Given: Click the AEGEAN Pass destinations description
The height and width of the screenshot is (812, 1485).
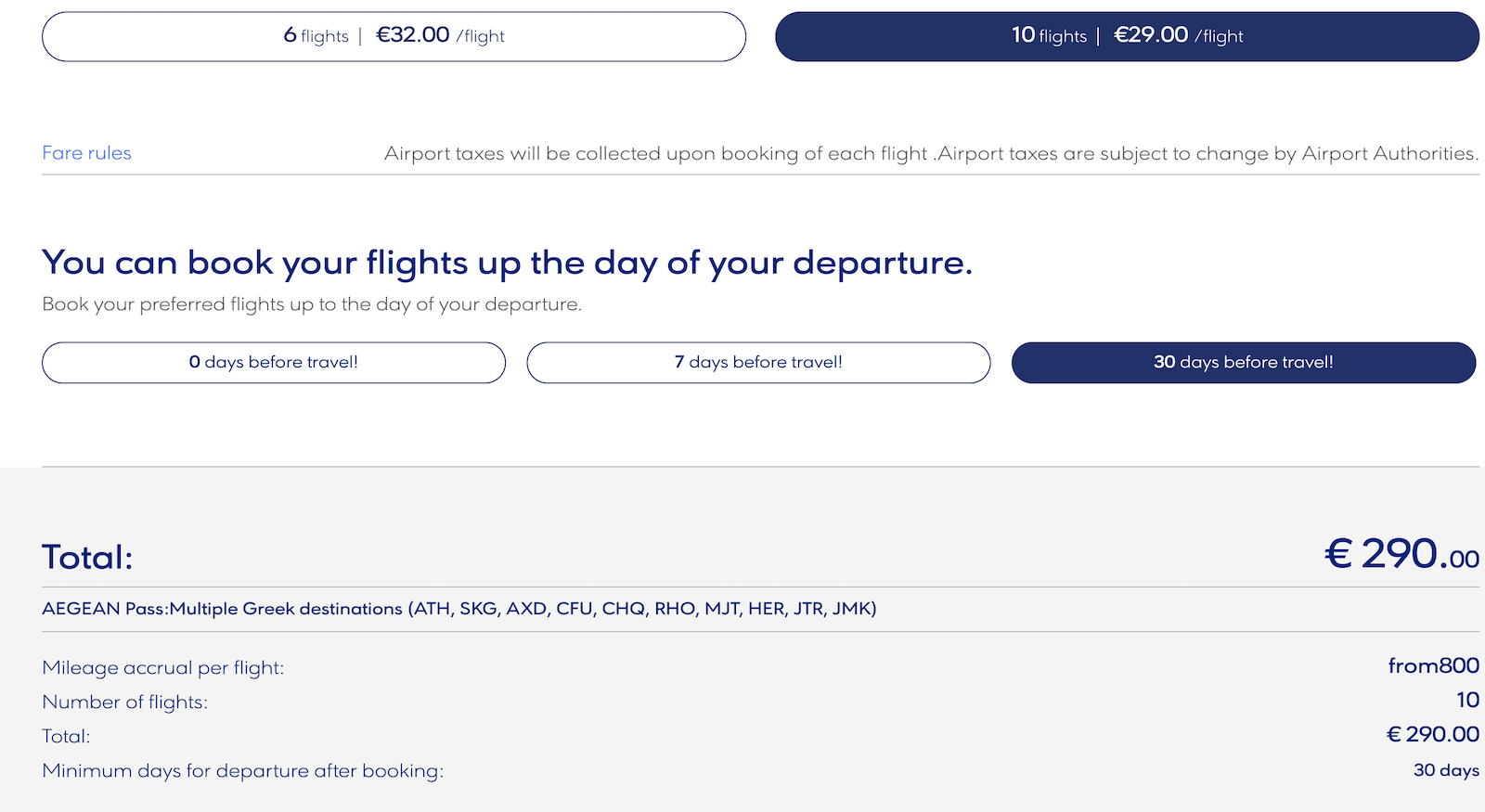Looking at the screenshot, I should pyautogui.click(x=458, y=609).
